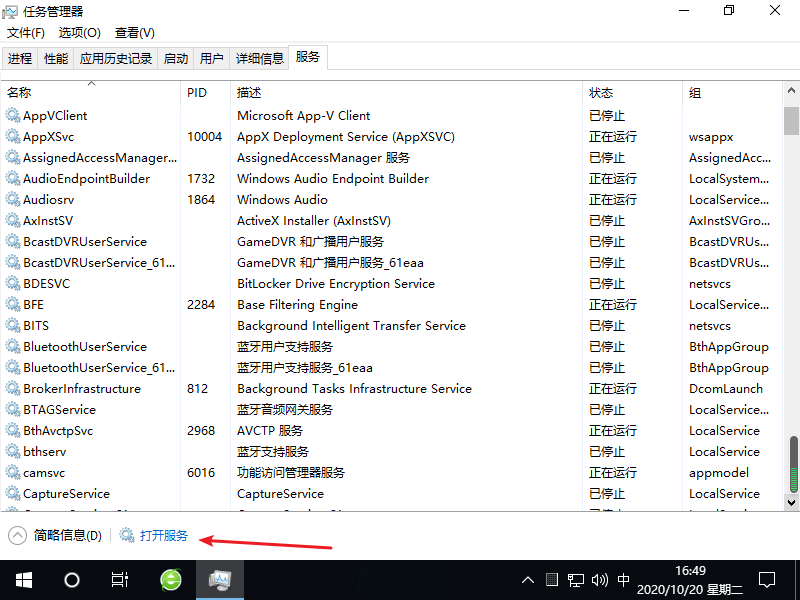The height and width of the screenshot is (600, 800).
Task: Collapse details with 简略信息 chevron
Action: 17,536
